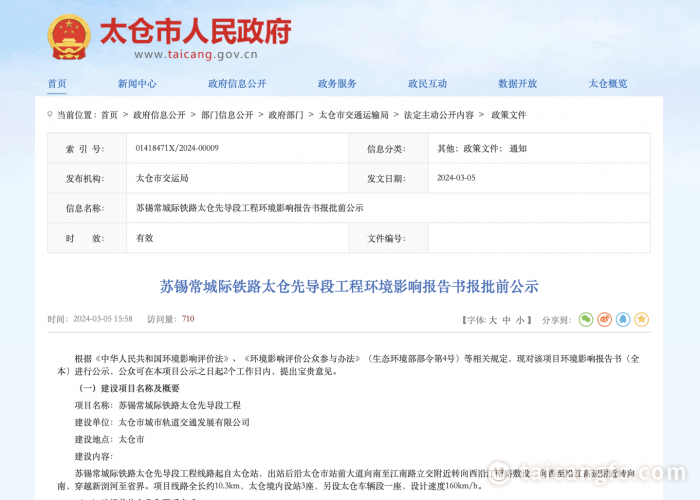Image resolution: width=700 pixels, height=500 pixels.
Task: Select the 政民互动 menu item
Action: 427,83
